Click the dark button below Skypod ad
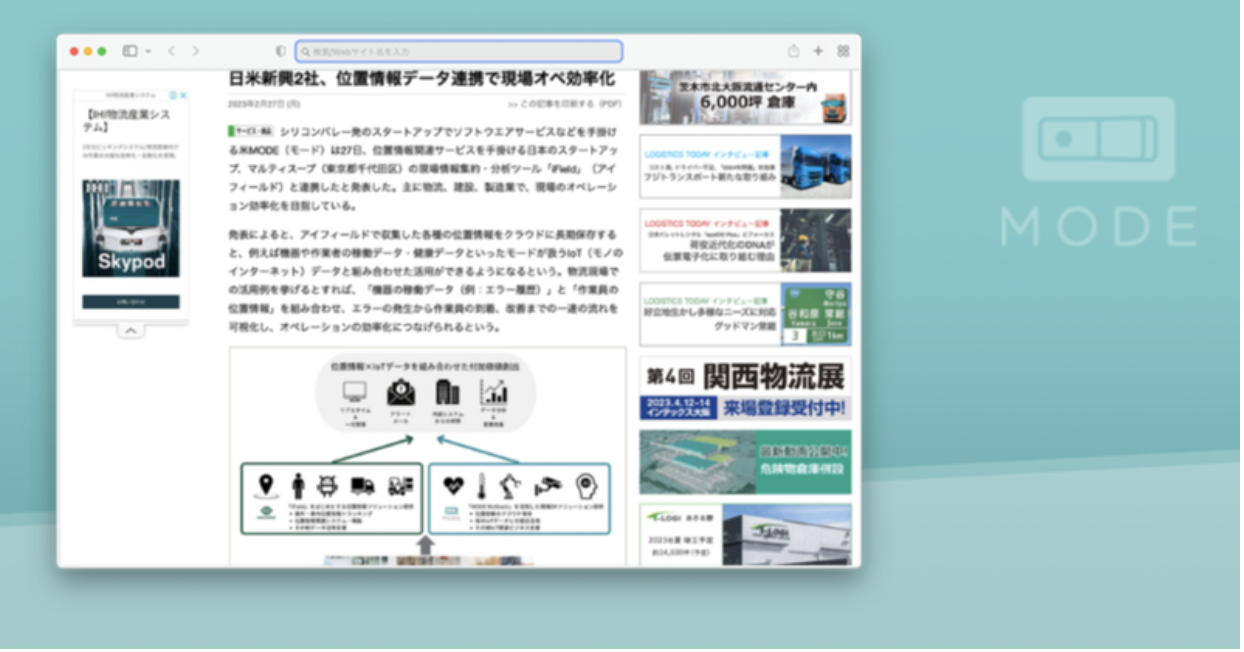 tap(131, 301)
